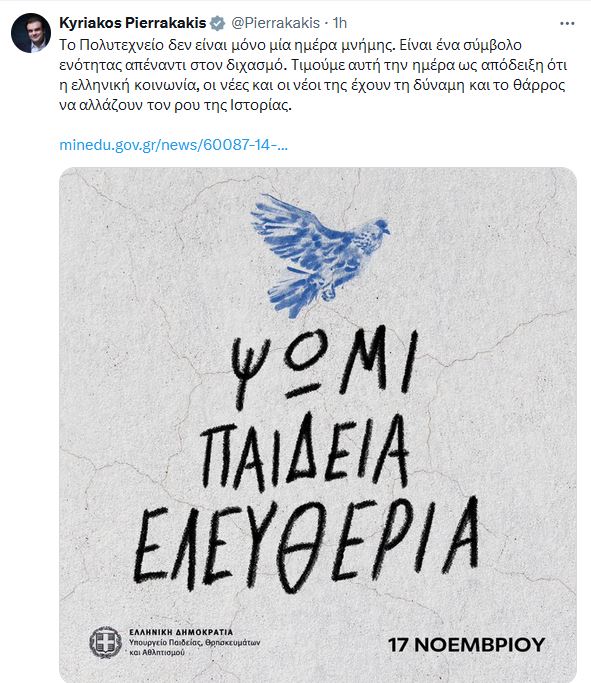Click the word ΕΛΕΥΘΕΡΙΑ in the poster
591x683 pixels.
[306, 544]
